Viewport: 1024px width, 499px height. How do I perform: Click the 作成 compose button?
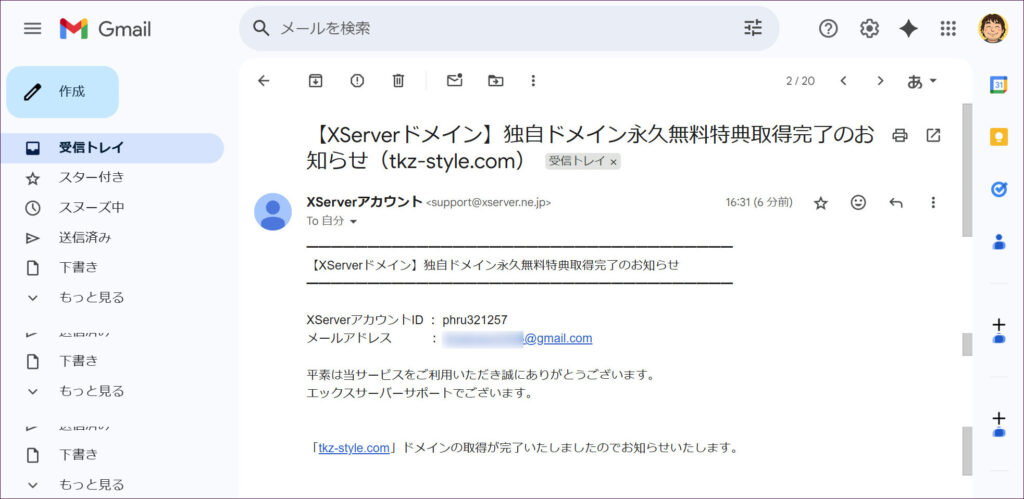point(63,92)
